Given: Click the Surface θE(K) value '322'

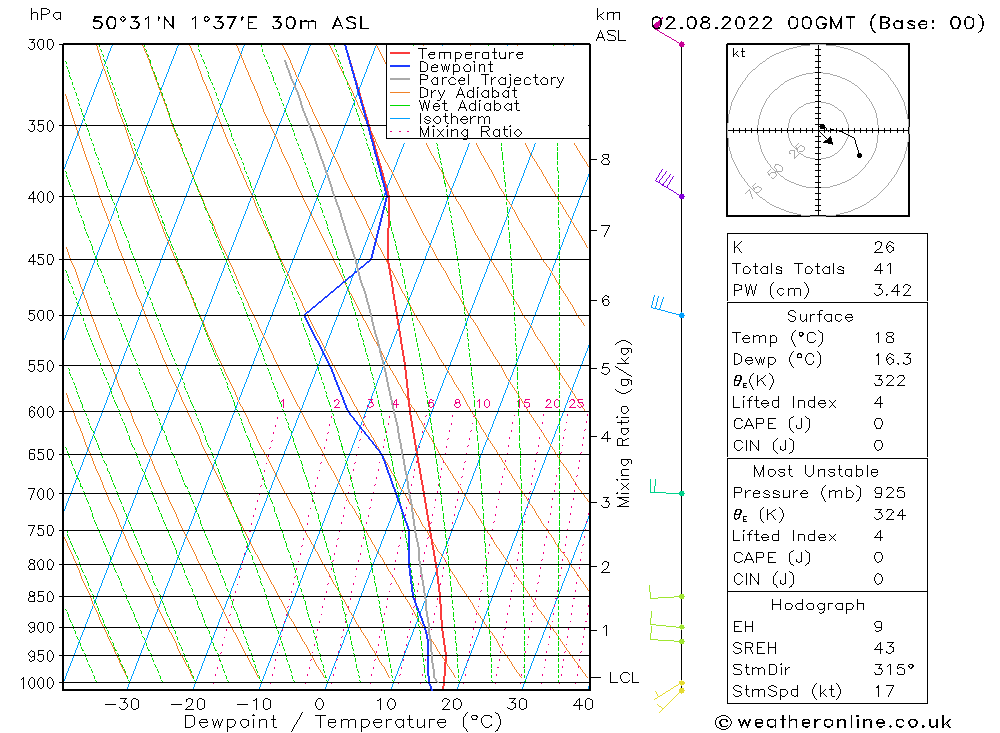Looking at the screenshot, I should tap(890, 381).
